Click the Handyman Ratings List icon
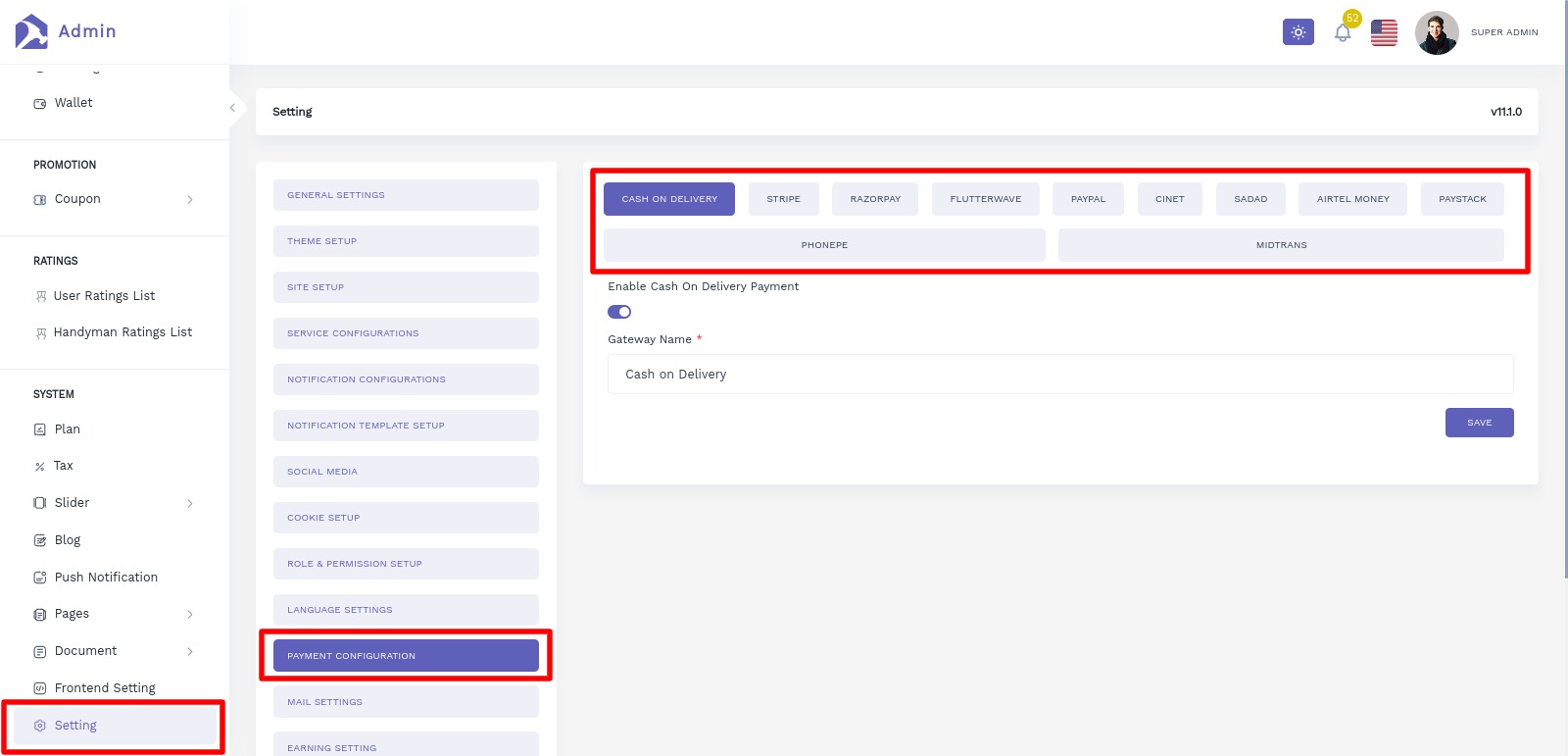This screenshot has width=1568, height=756. coord(41,333)
